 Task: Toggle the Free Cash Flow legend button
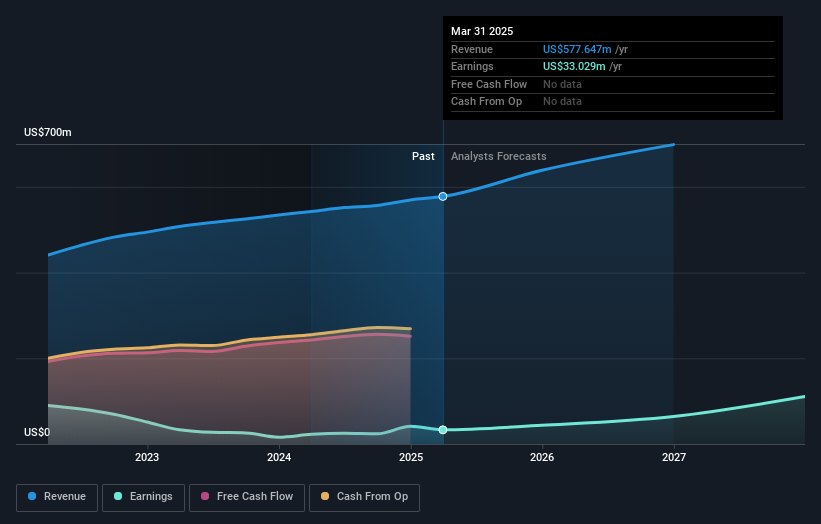pos(247,497)
